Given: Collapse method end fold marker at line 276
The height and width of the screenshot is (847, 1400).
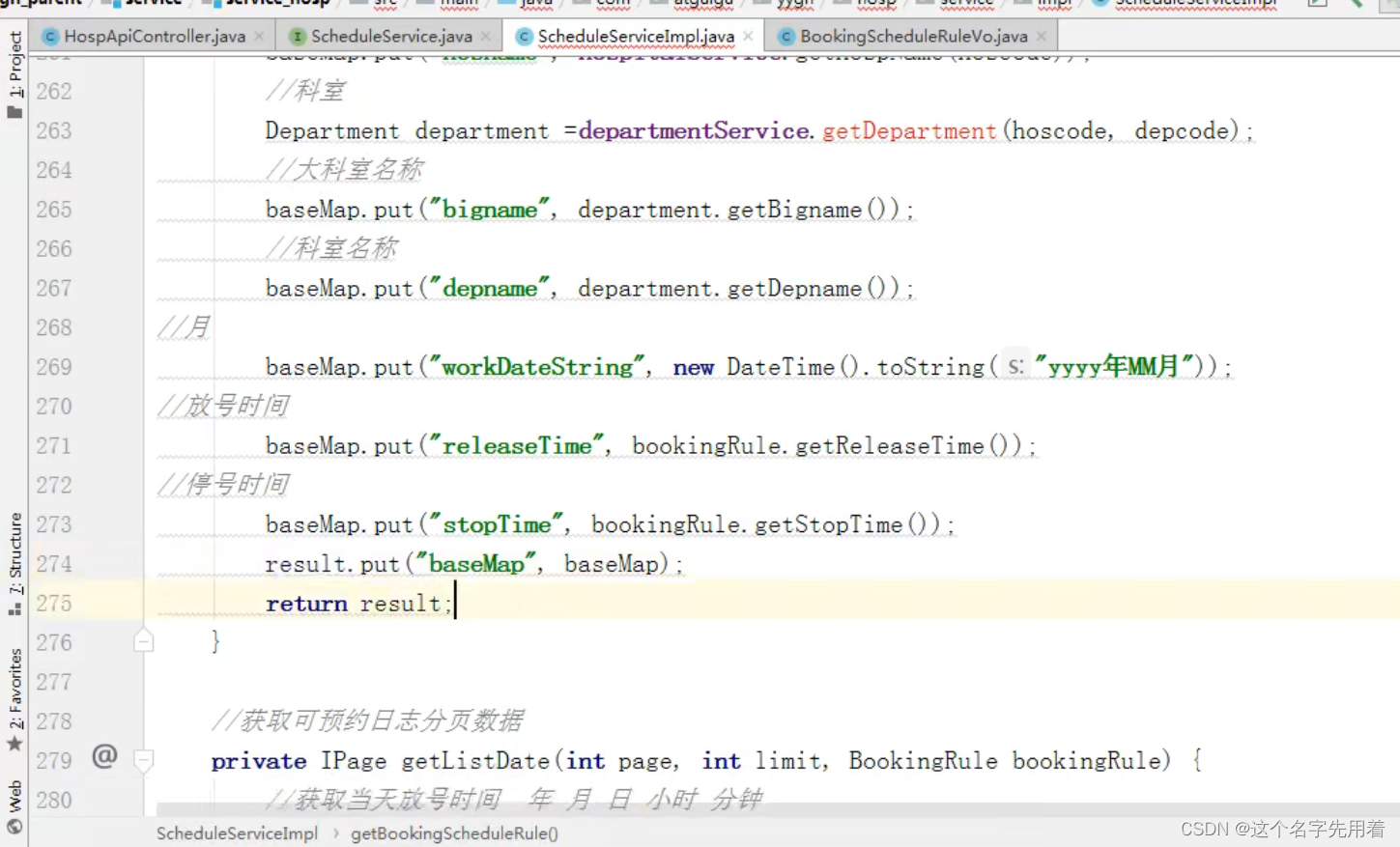Looking at the screenshot, I should point(143,640).
